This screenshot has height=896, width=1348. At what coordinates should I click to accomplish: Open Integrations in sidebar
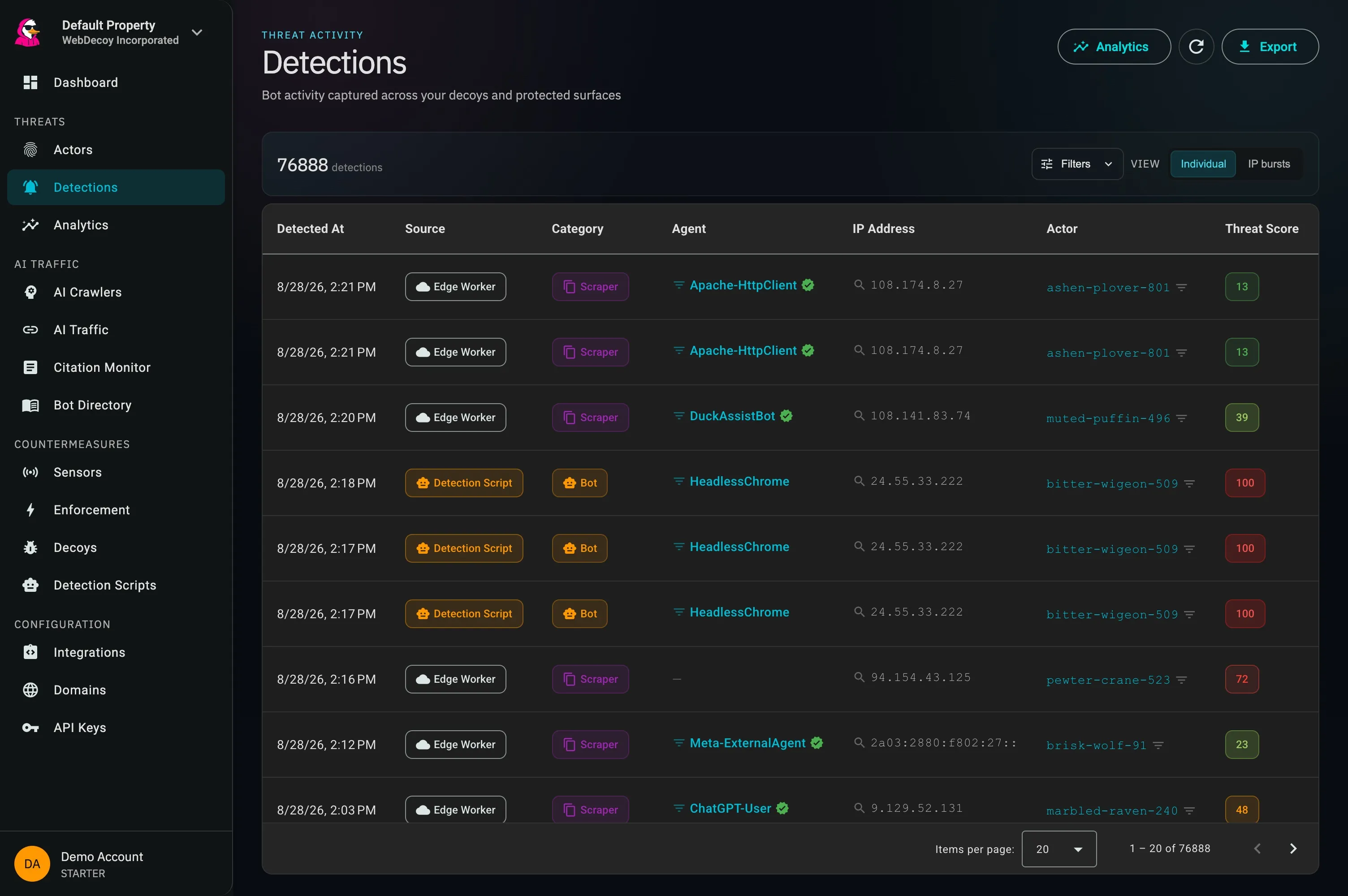(x=116, y=653)
